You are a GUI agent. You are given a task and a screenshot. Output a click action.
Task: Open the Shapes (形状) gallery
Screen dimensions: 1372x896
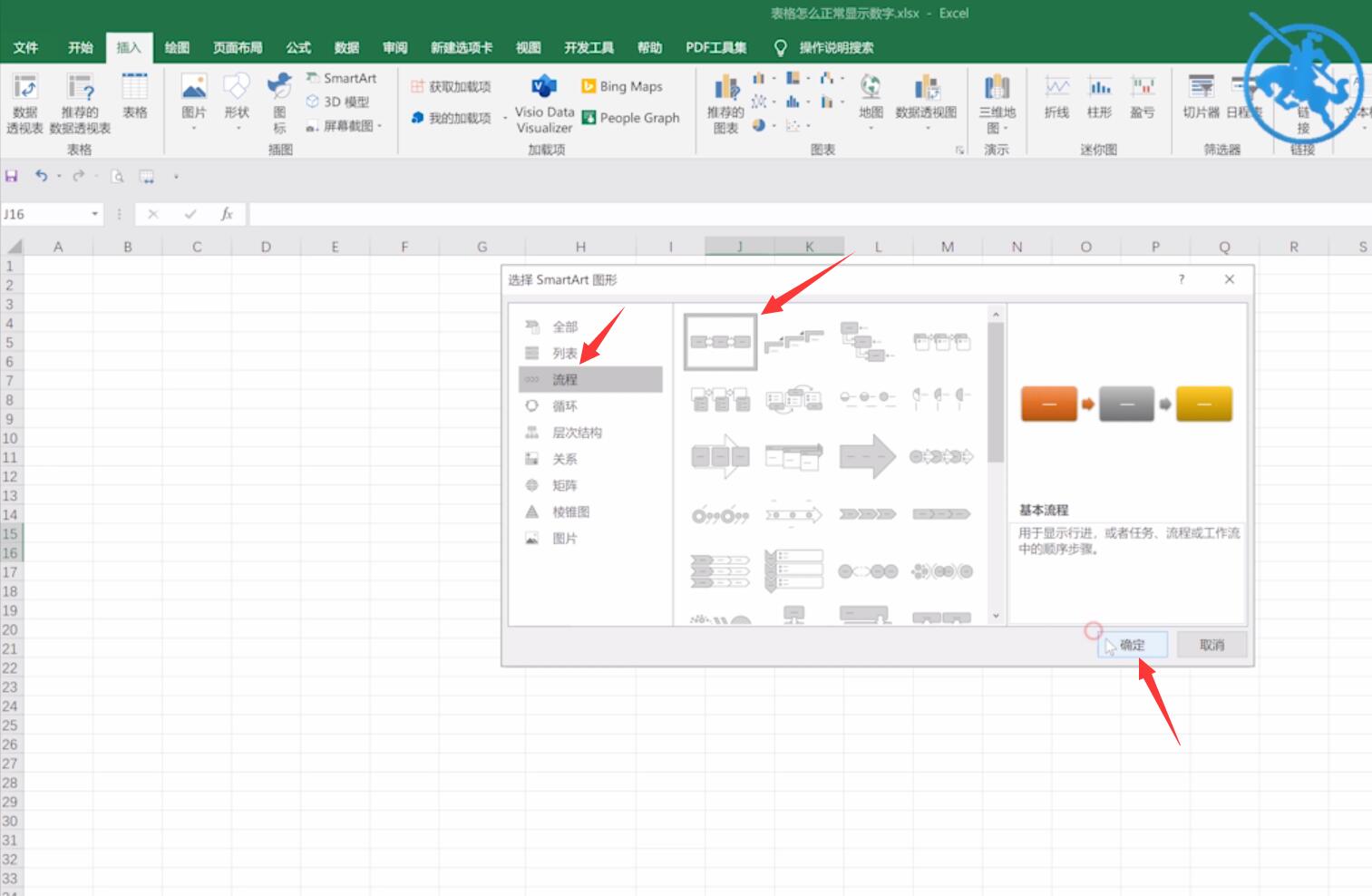pyautogui.click(x=237, y=102)
